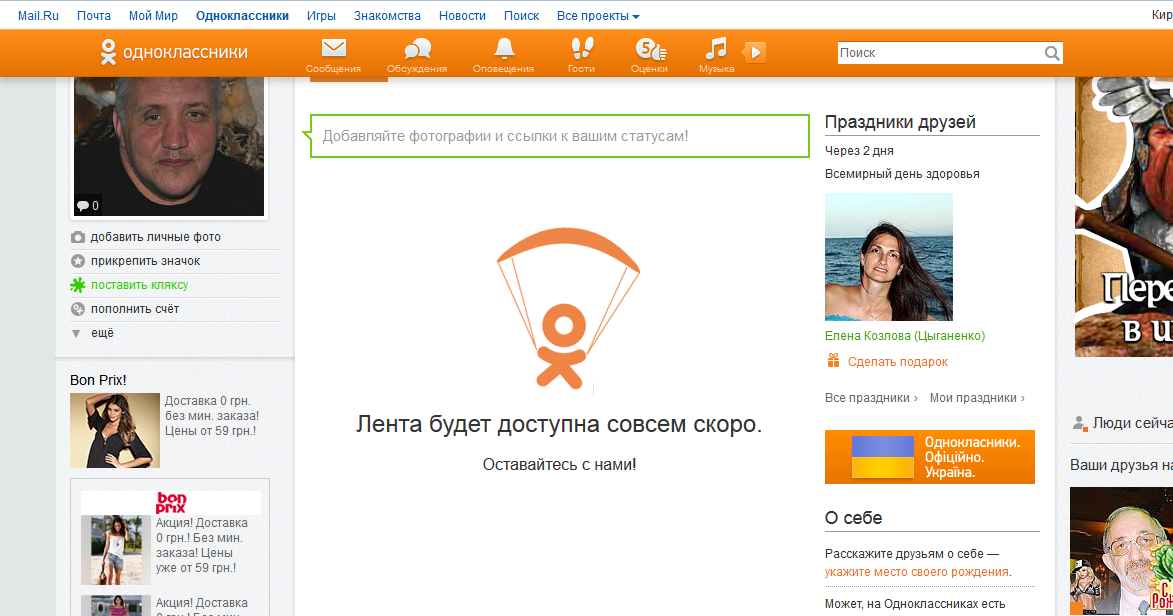Click the coins icon beside пополнить счёт

tap(78, 309)
